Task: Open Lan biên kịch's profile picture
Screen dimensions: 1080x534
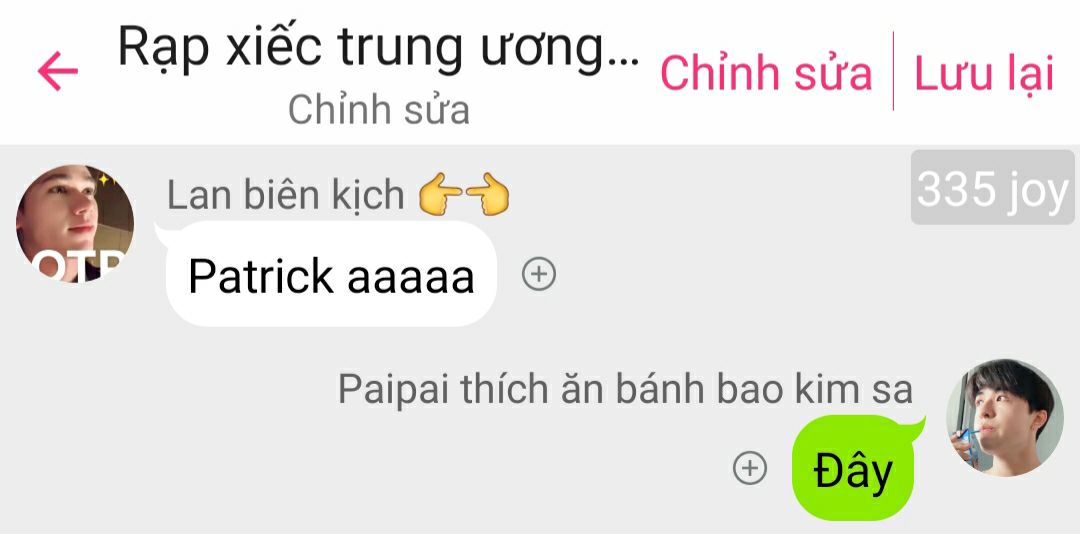Action: tap(74, 224)
